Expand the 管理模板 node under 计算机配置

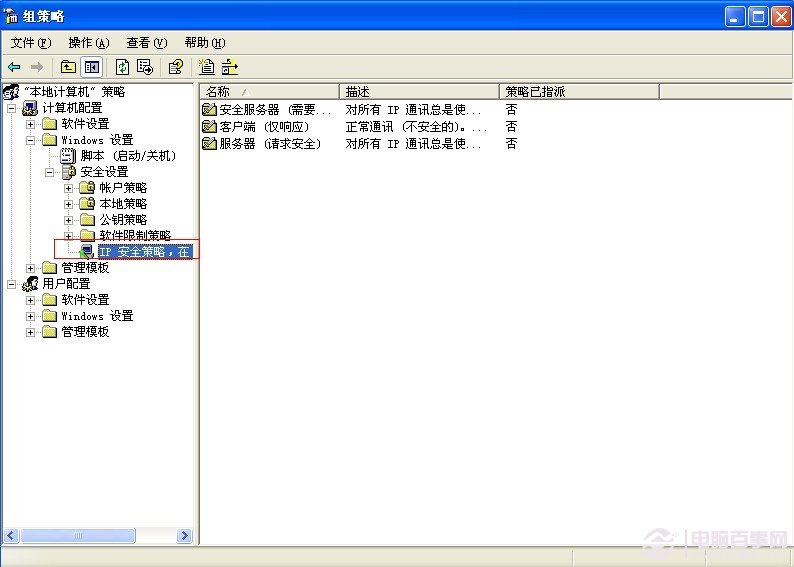31,268
